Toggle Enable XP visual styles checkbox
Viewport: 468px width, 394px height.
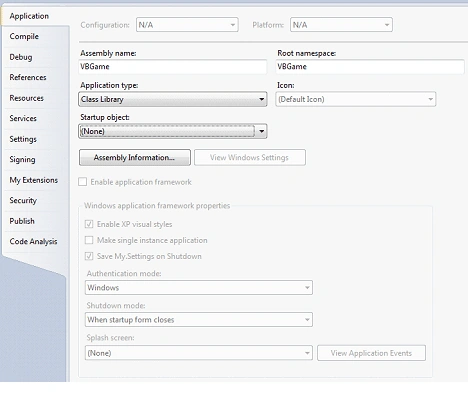click(x=89, y=224)
